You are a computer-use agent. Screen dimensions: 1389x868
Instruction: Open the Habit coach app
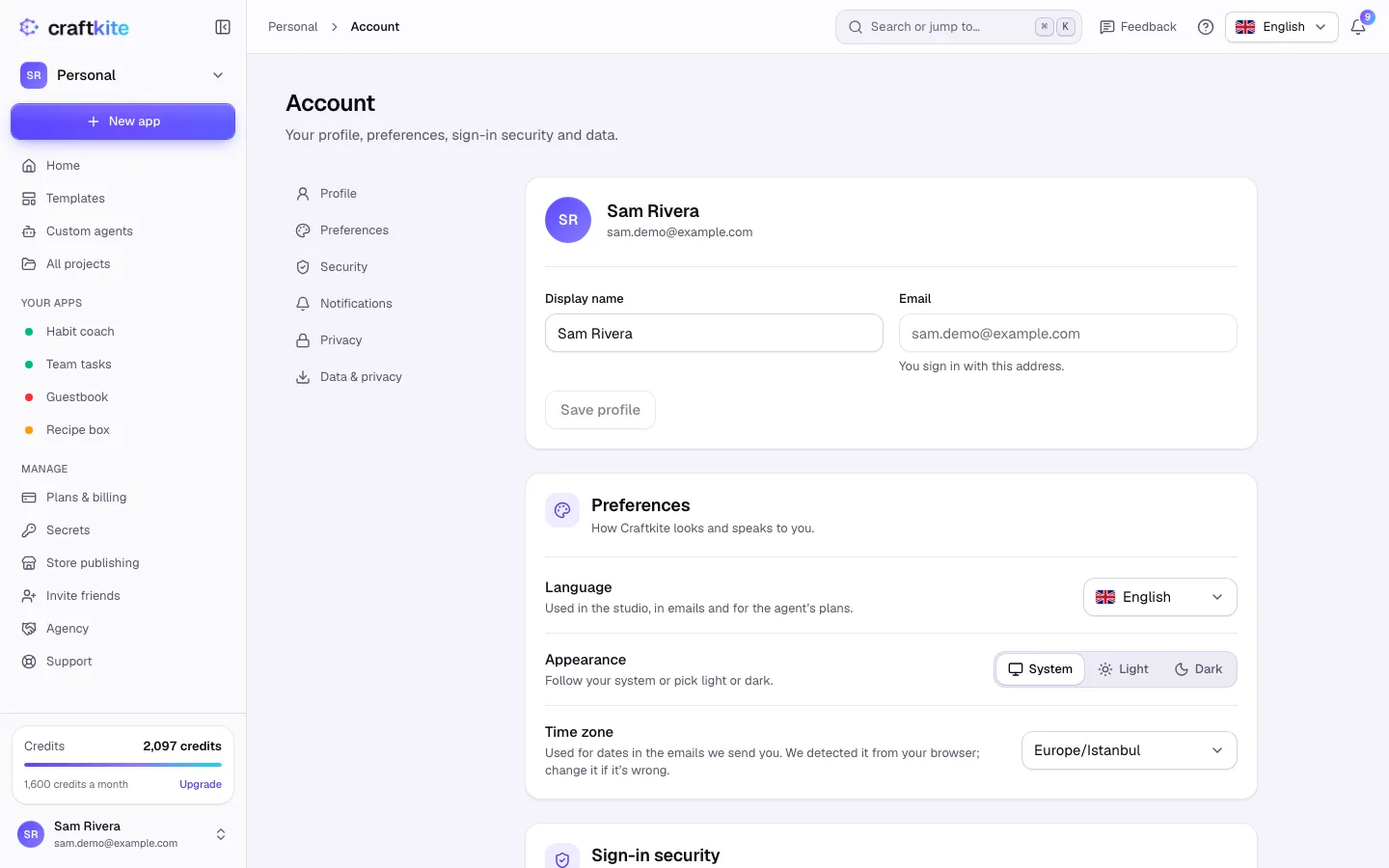point(123,332)
